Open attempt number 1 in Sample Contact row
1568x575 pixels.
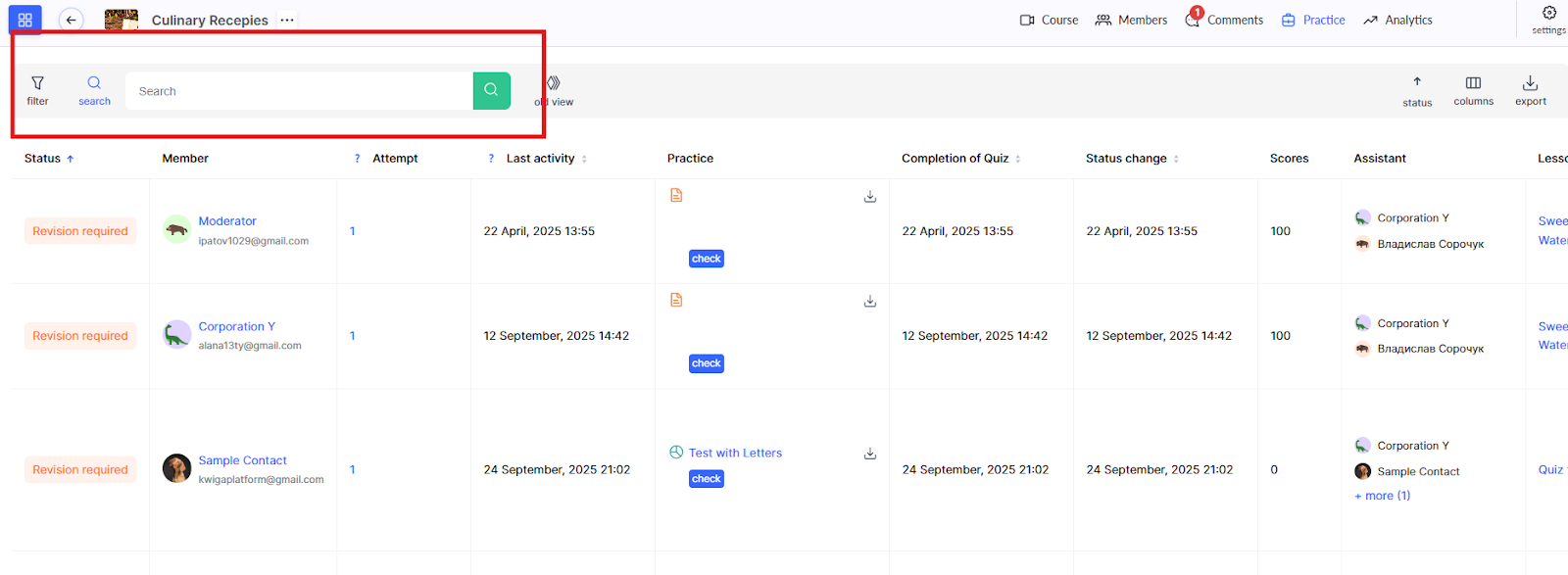click(x=353, y=470)
